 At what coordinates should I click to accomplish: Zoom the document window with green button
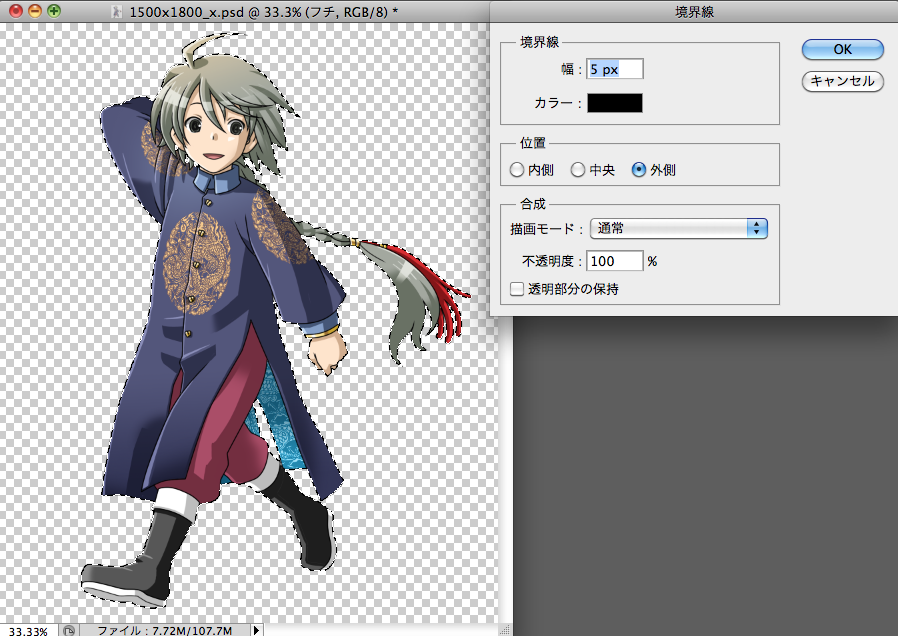(54, 11)
